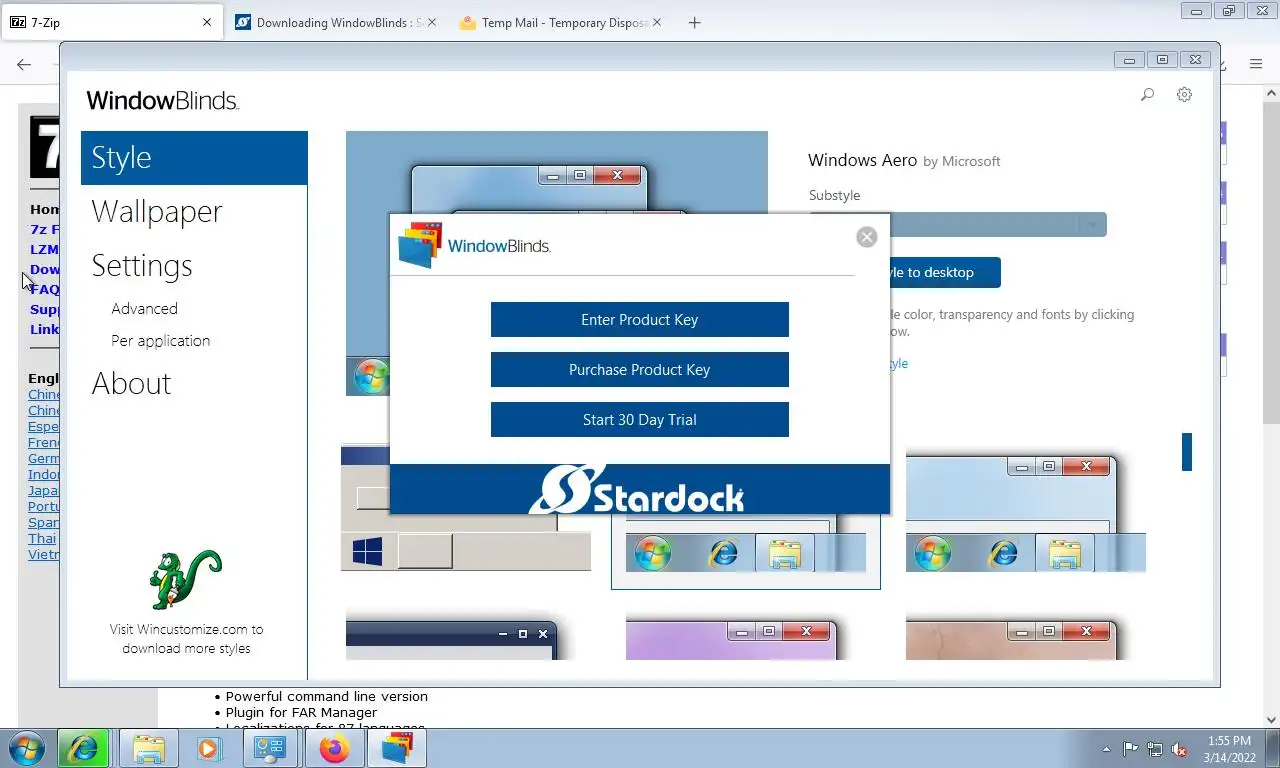Open Per application settings
The image size is (1280, 768).
coord(161,341)
